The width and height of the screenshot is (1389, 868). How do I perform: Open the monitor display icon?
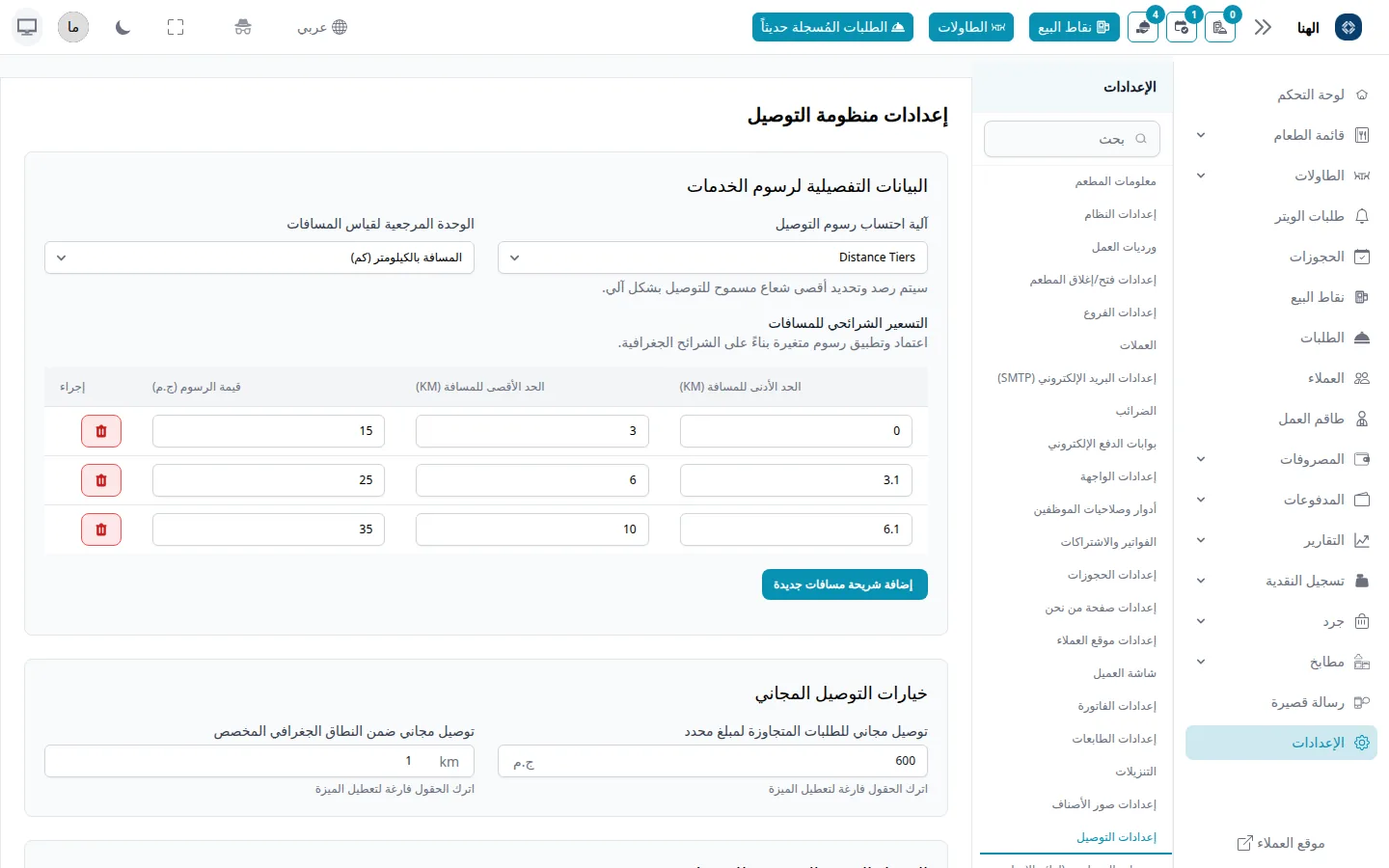point(27,27)
